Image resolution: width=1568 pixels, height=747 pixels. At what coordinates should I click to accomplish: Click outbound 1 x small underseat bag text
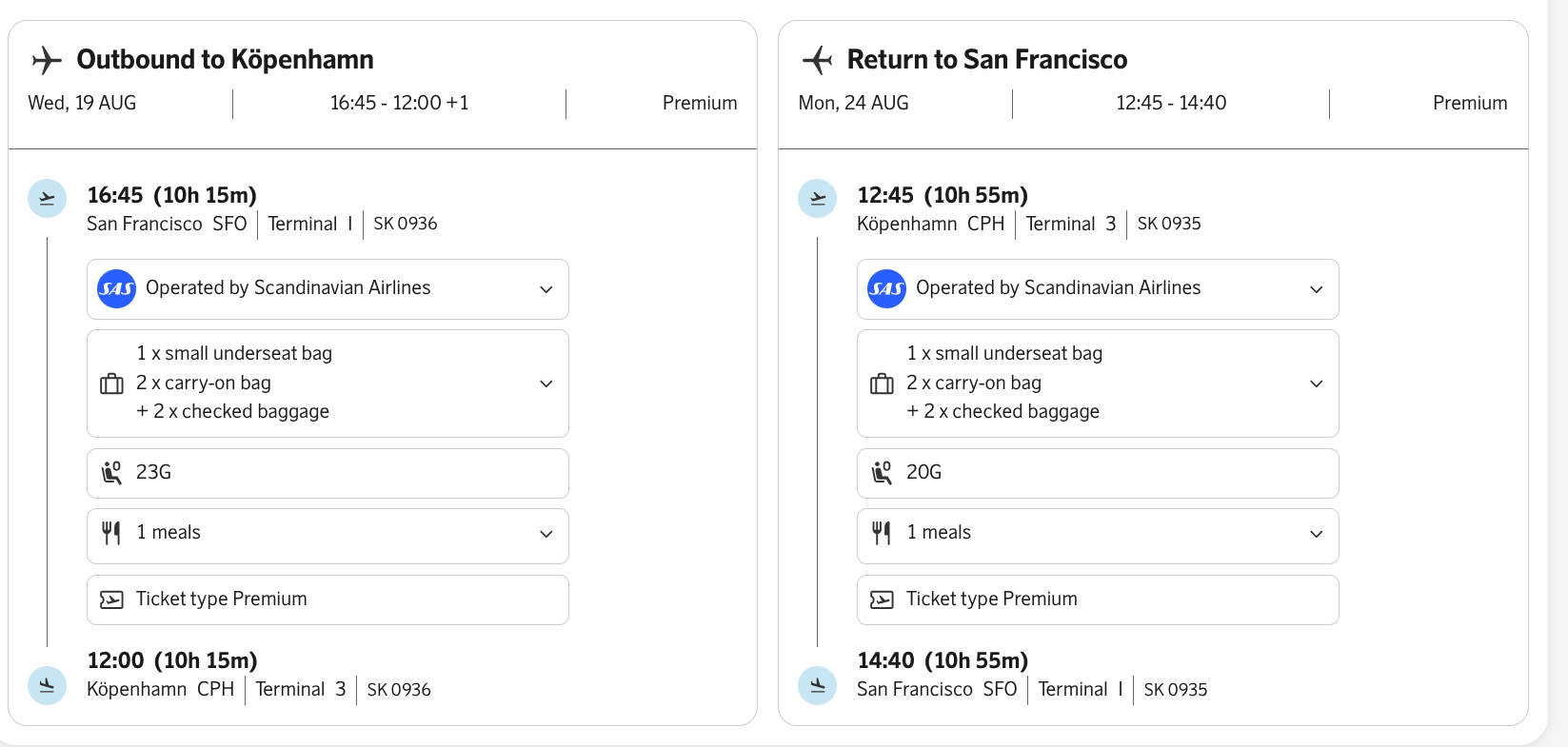pyautogui.click(x=234, y=353)
